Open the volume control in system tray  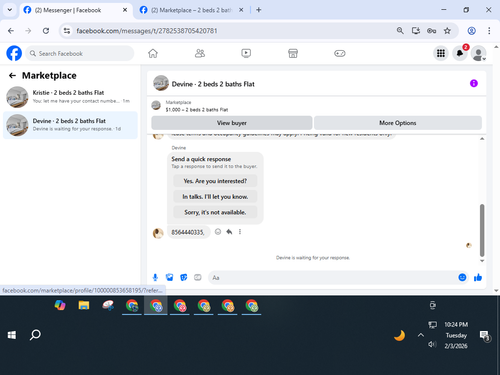point(432,344)
